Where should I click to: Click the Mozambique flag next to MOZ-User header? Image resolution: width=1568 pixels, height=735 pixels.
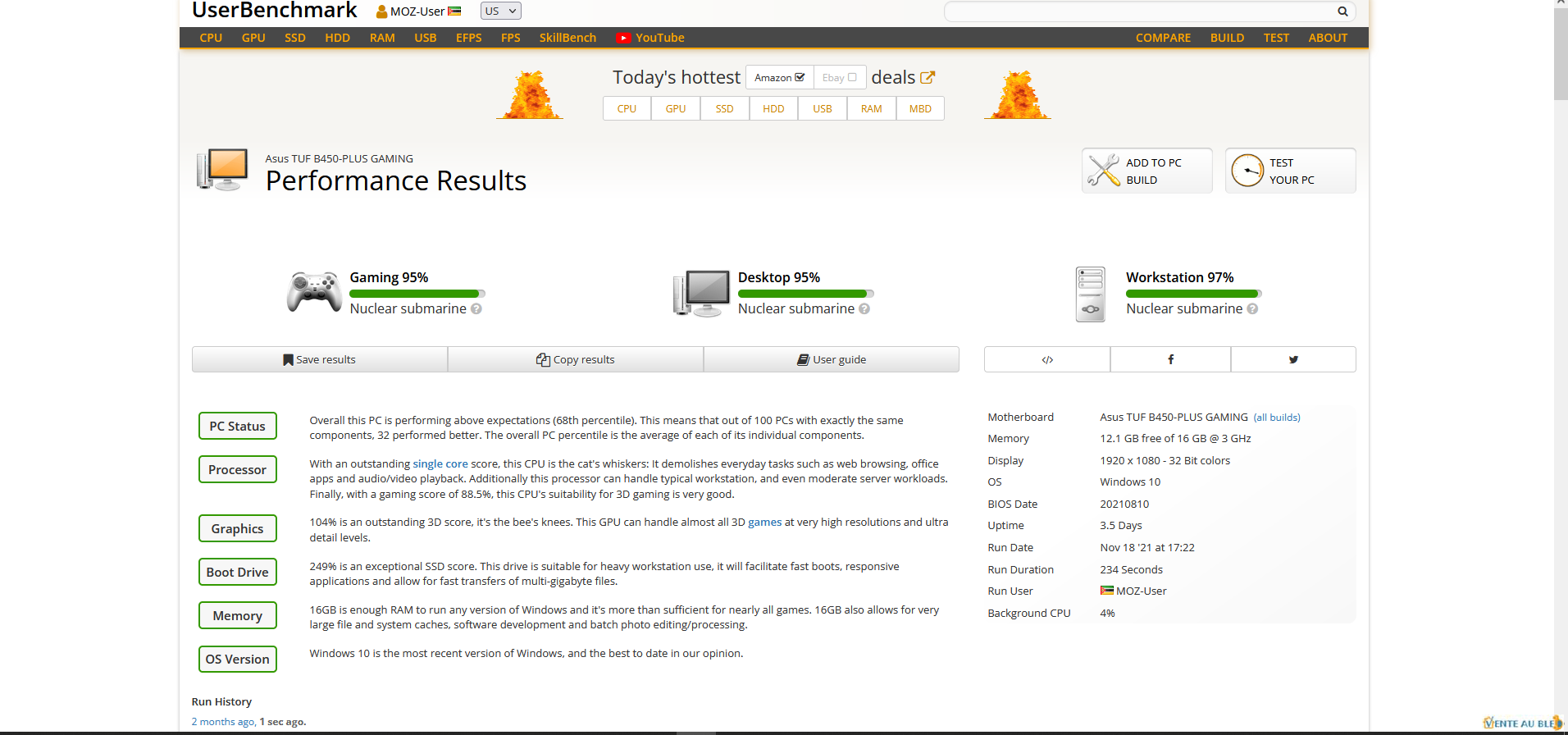pos(454,11)
